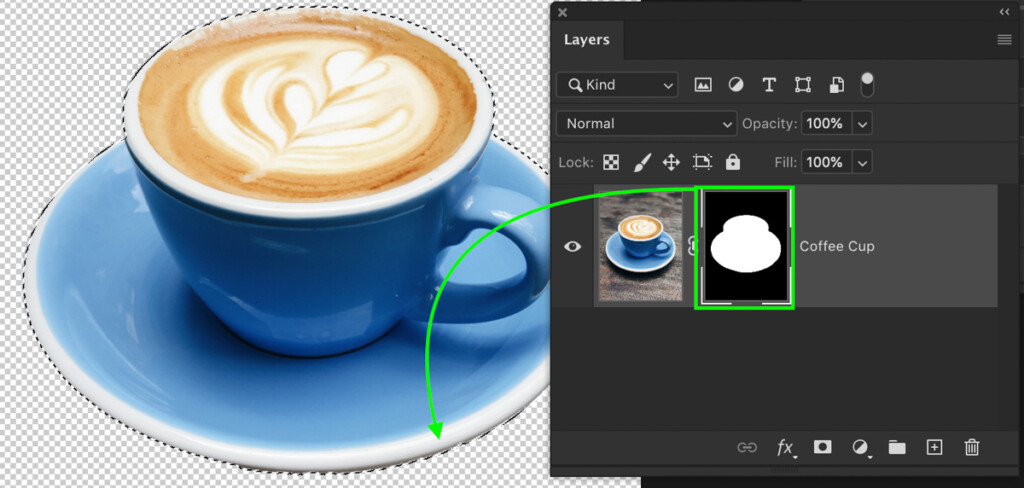Open the Layers panel options menu

1004,40
